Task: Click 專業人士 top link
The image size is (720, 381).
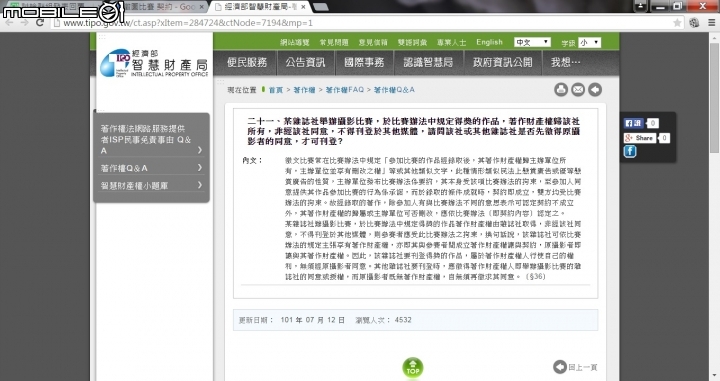Action: 451,43
